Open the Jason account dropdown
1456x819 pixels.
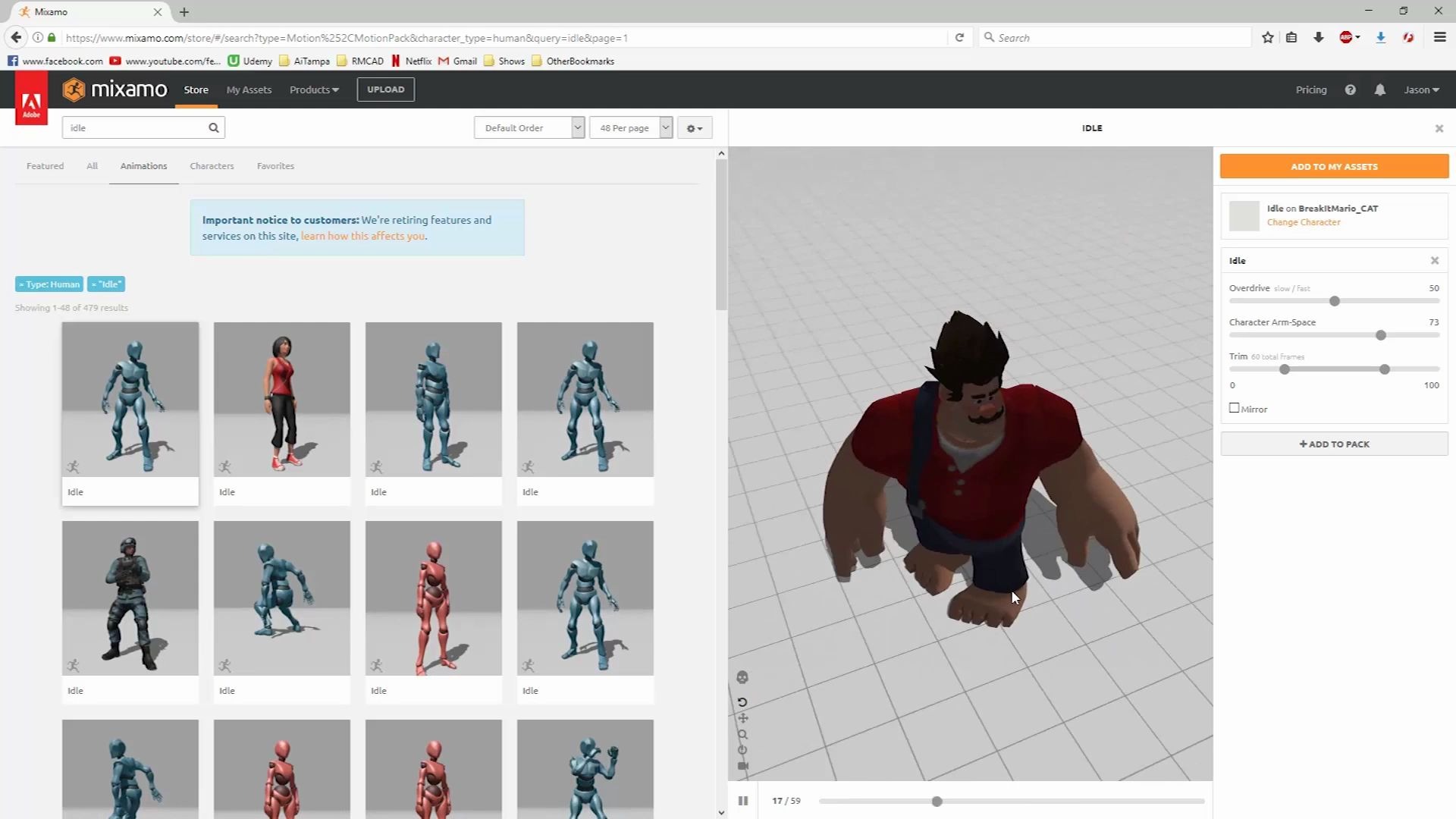(x=1421, y=89)
